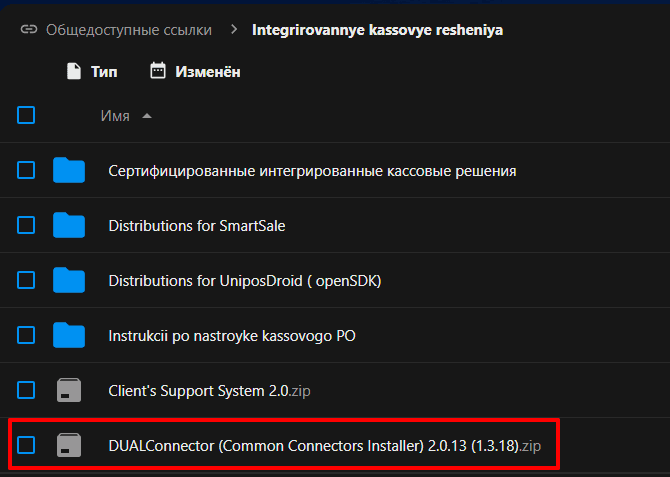Click the public links chain icon
The image size is (670, 477).
click(x=28, y=30)
